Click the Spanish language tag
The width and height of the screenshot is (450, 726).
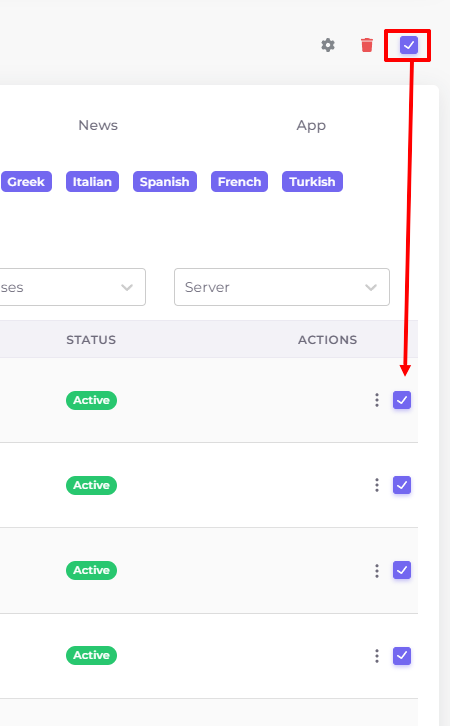165,182
